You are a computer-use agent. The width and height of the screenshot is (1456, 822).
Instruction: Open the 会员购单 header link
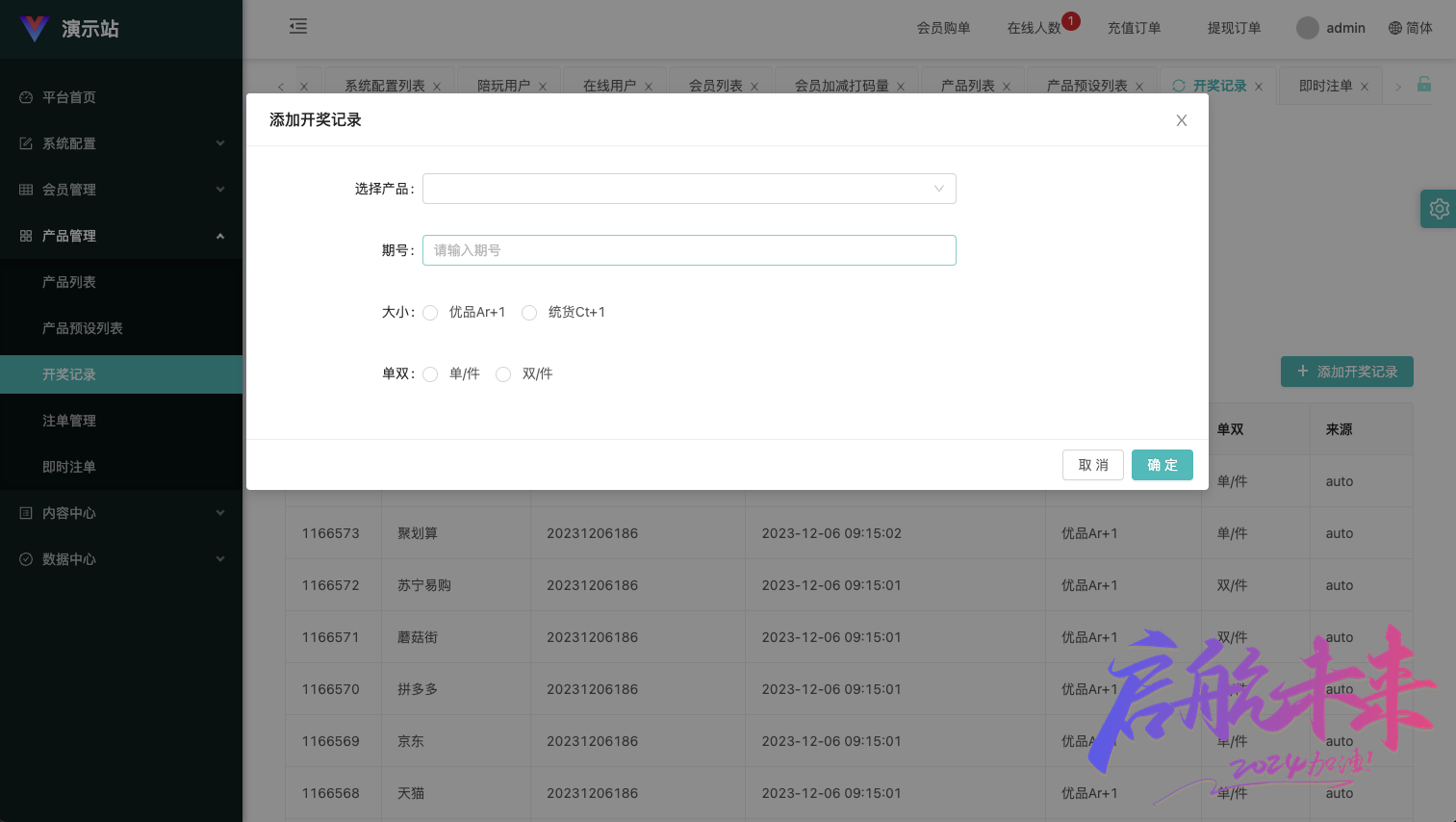click(x=944, y=28)
